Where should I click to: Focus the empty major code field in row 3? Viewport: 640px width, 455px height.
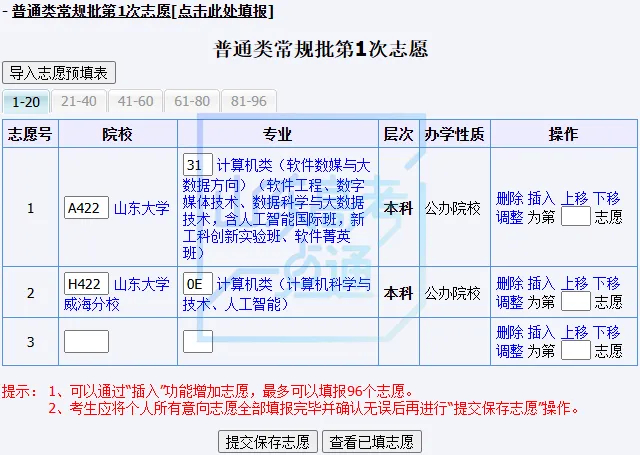click(x=198, y=342)
